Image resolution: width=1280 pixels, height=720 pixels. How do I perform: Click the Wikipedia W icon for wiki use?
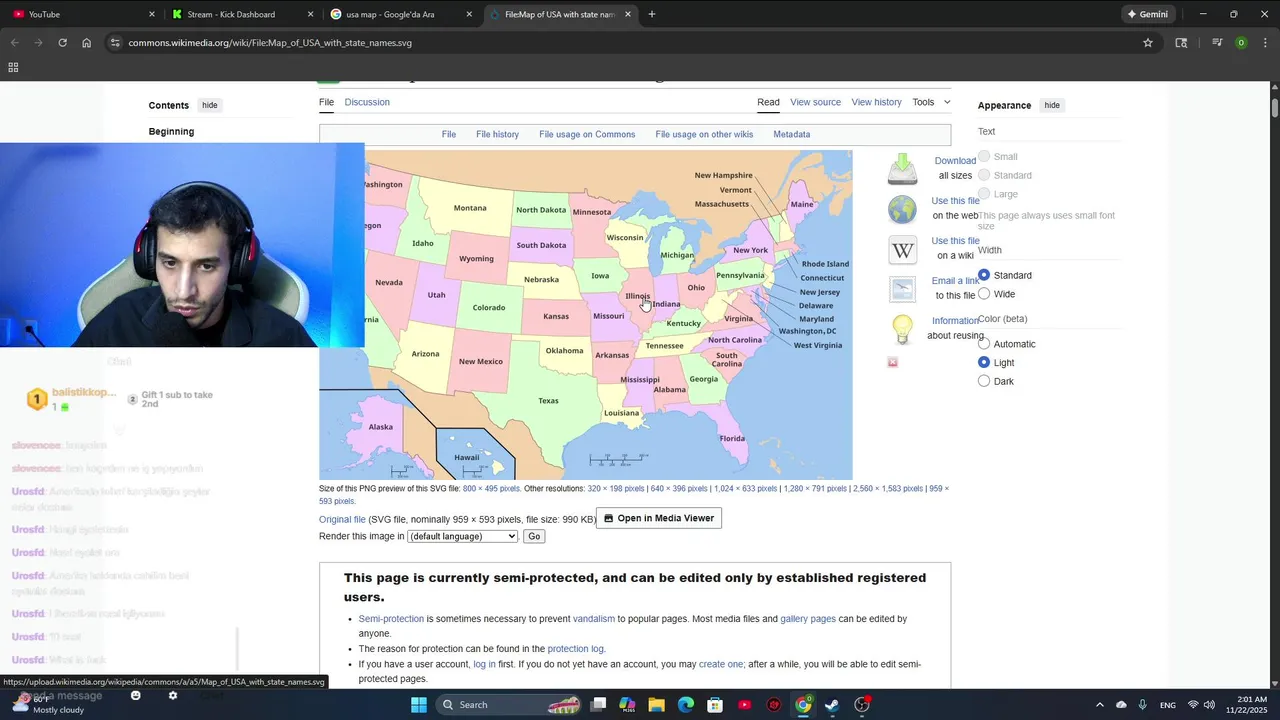coord(902,249)
